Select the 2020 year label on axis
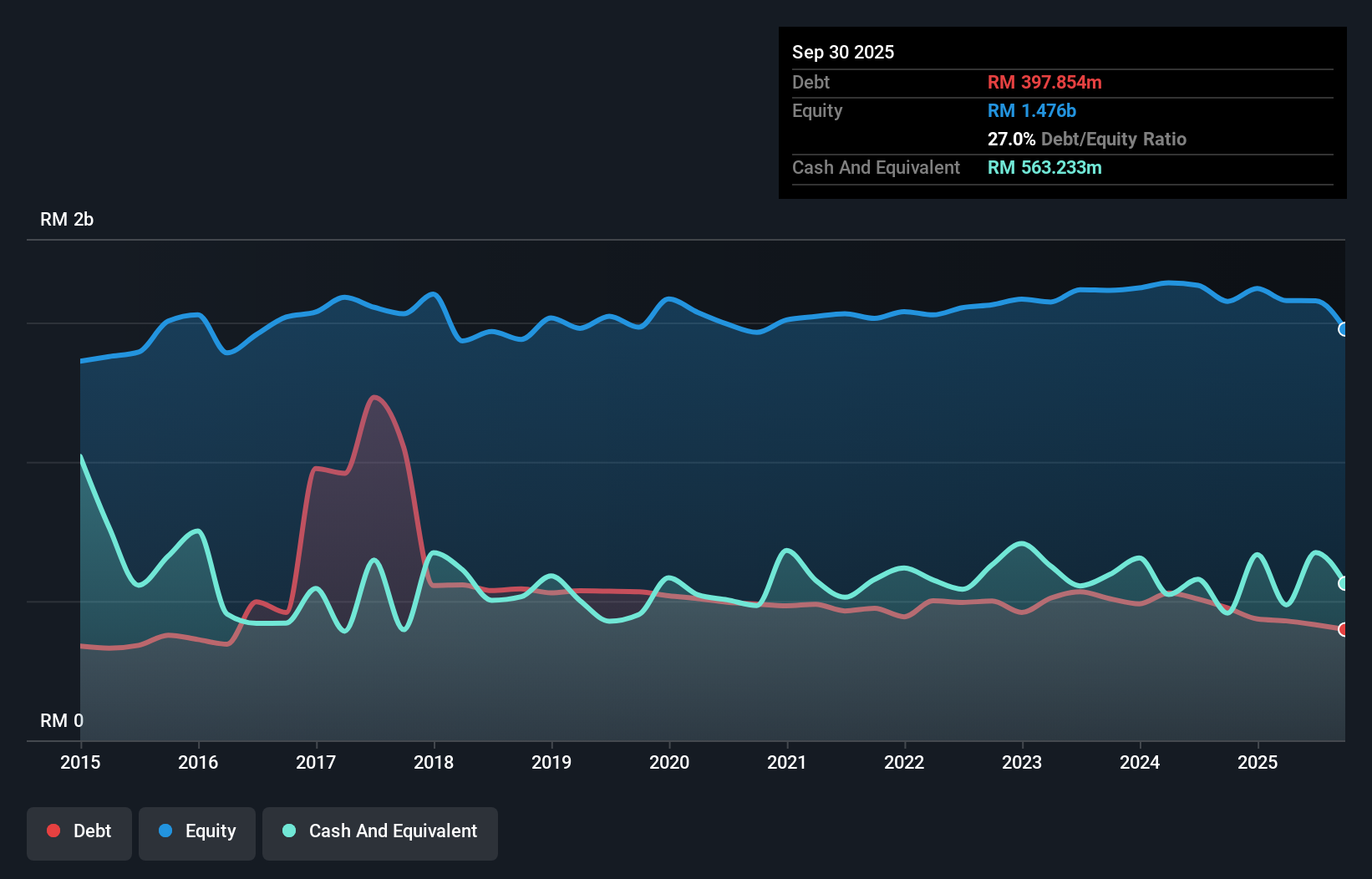The height and width of the screenshot is (879, 1372). tap(669, 762)
